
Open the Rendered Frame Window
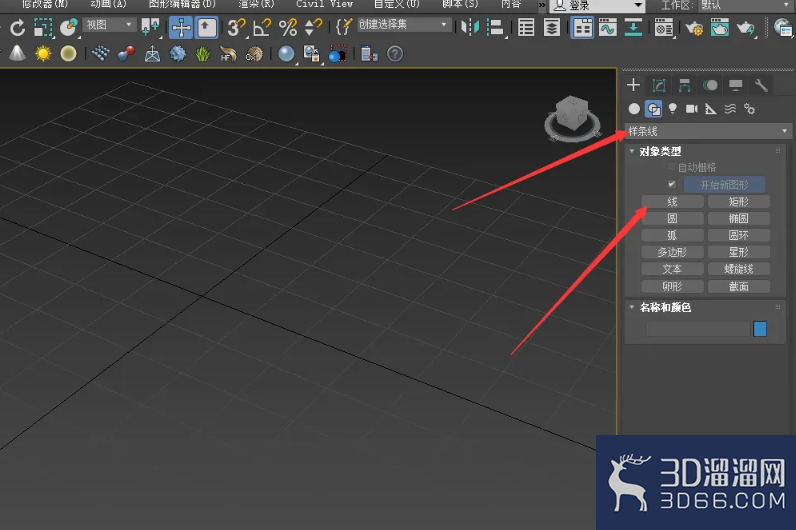[x=719, y=28]
